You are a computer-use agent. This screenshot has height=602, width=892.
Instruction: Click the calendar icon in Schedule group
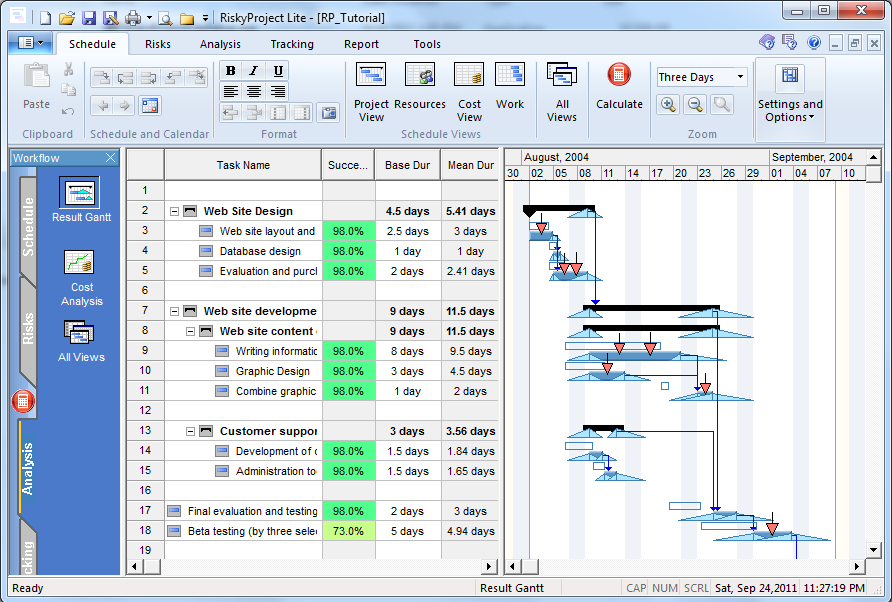tap(150, 105)
